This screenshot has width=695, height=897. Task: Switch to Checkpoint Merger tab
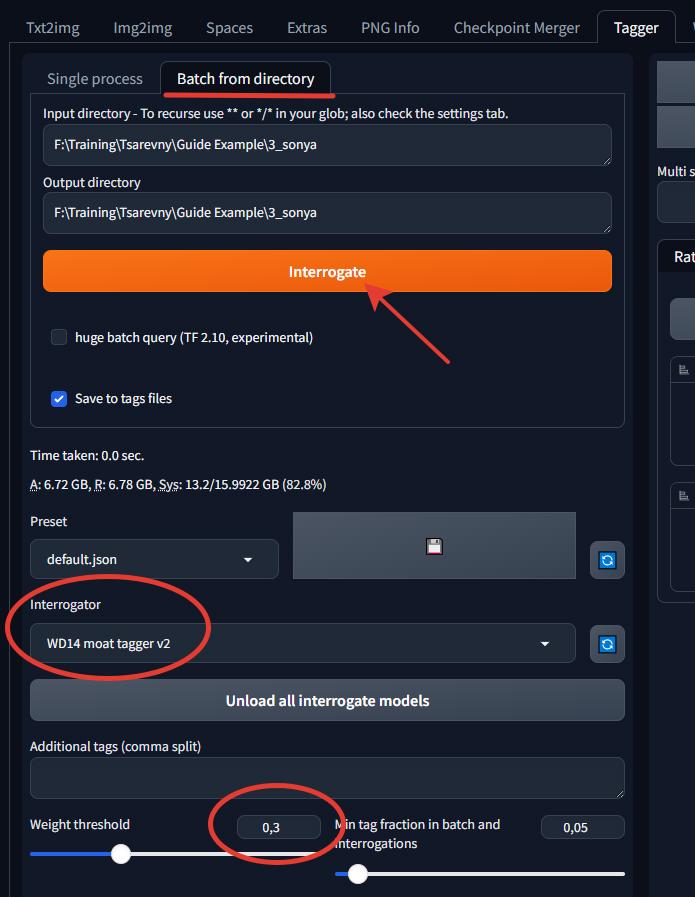click(517, 27)
